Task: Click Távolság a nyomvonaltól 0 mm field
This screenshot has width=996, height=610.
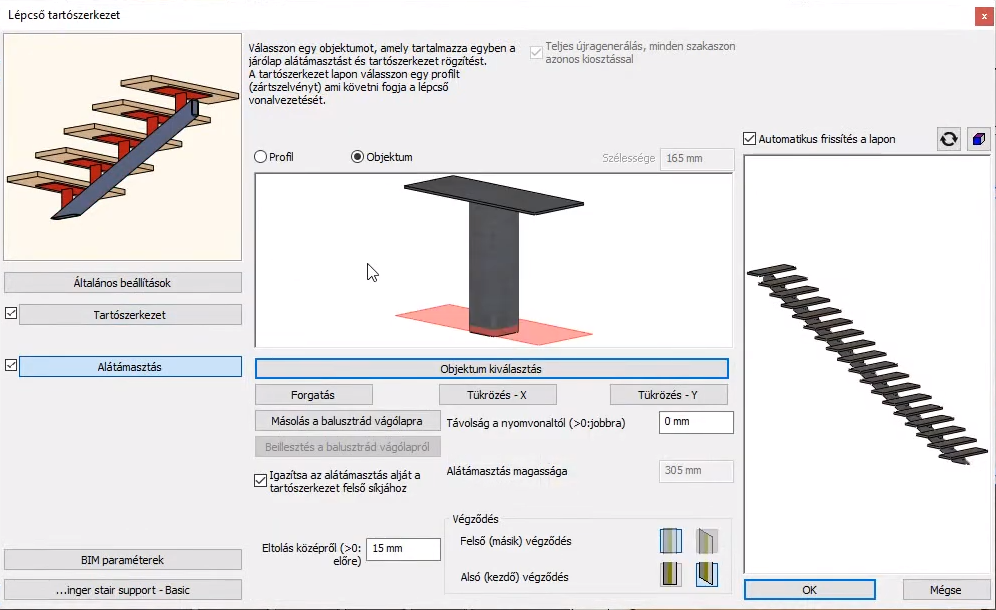Action: coord(696,422)
